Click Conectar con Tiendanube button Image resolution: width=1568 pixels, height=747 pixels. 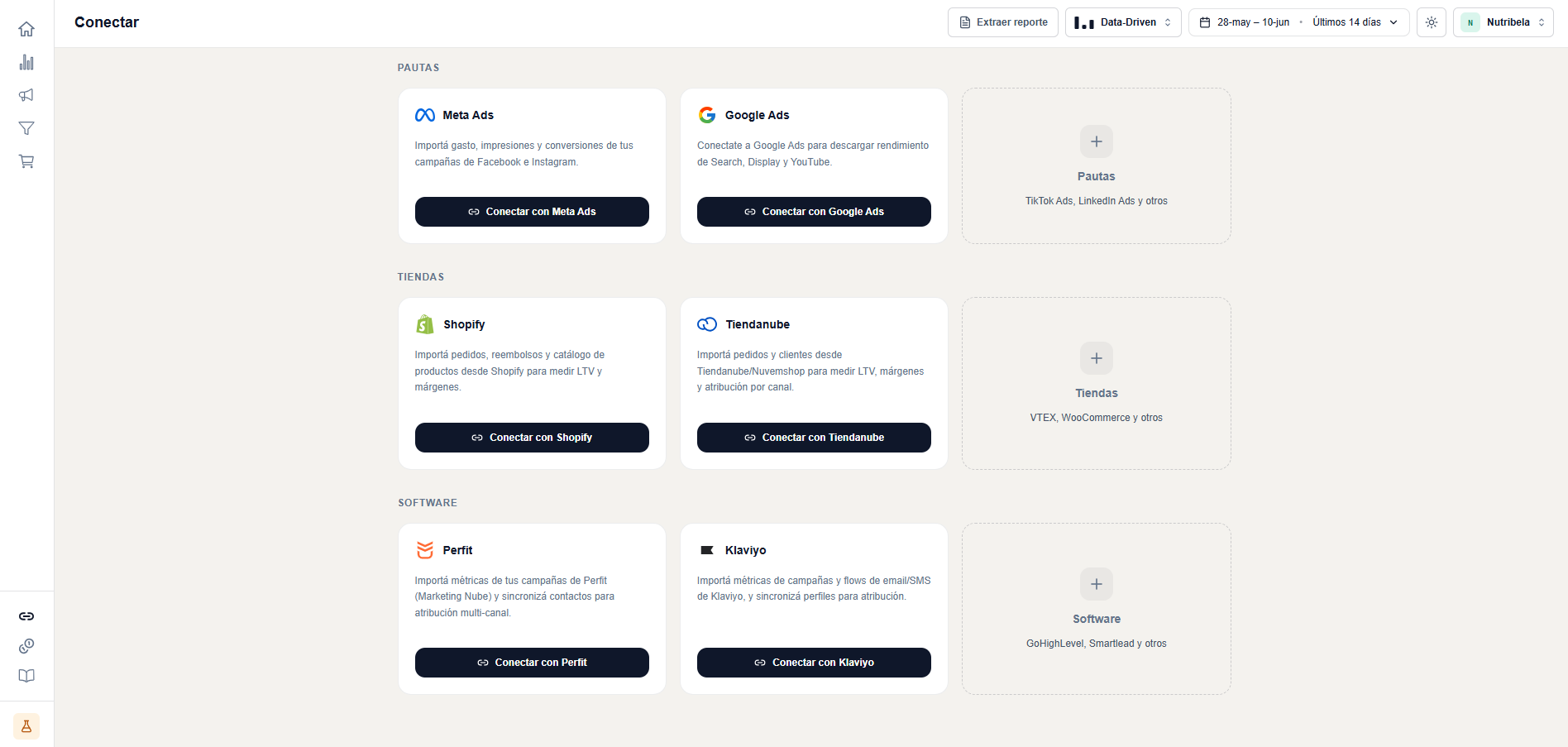(814, 438)
